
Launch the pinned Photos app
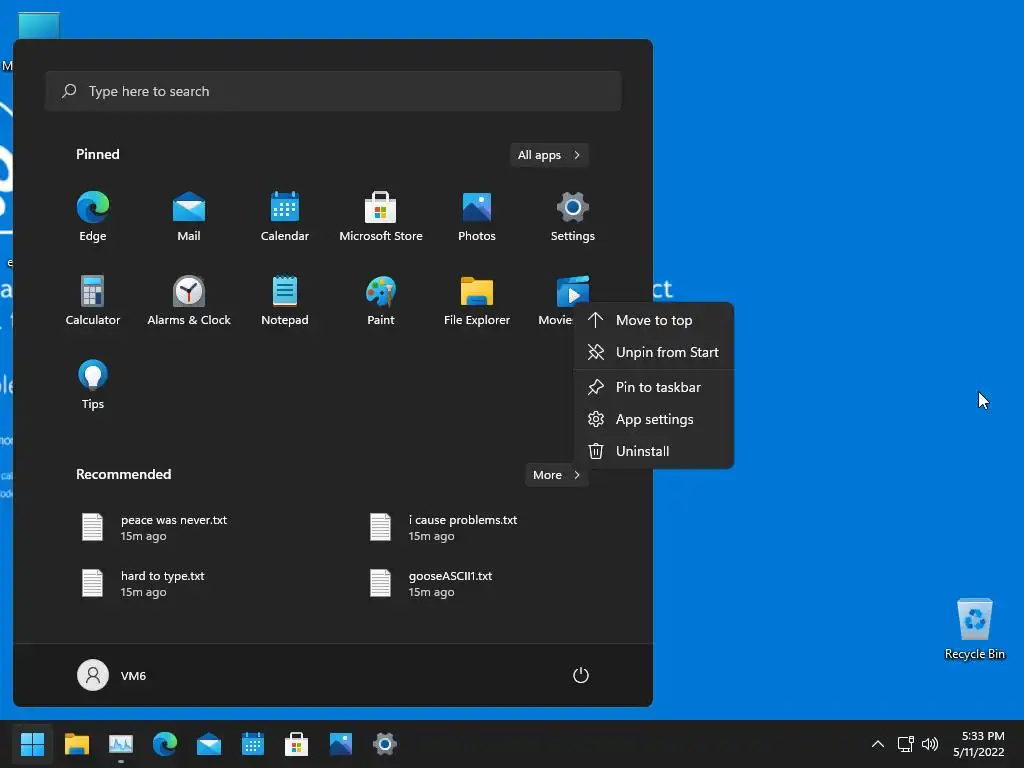point(477,217)
